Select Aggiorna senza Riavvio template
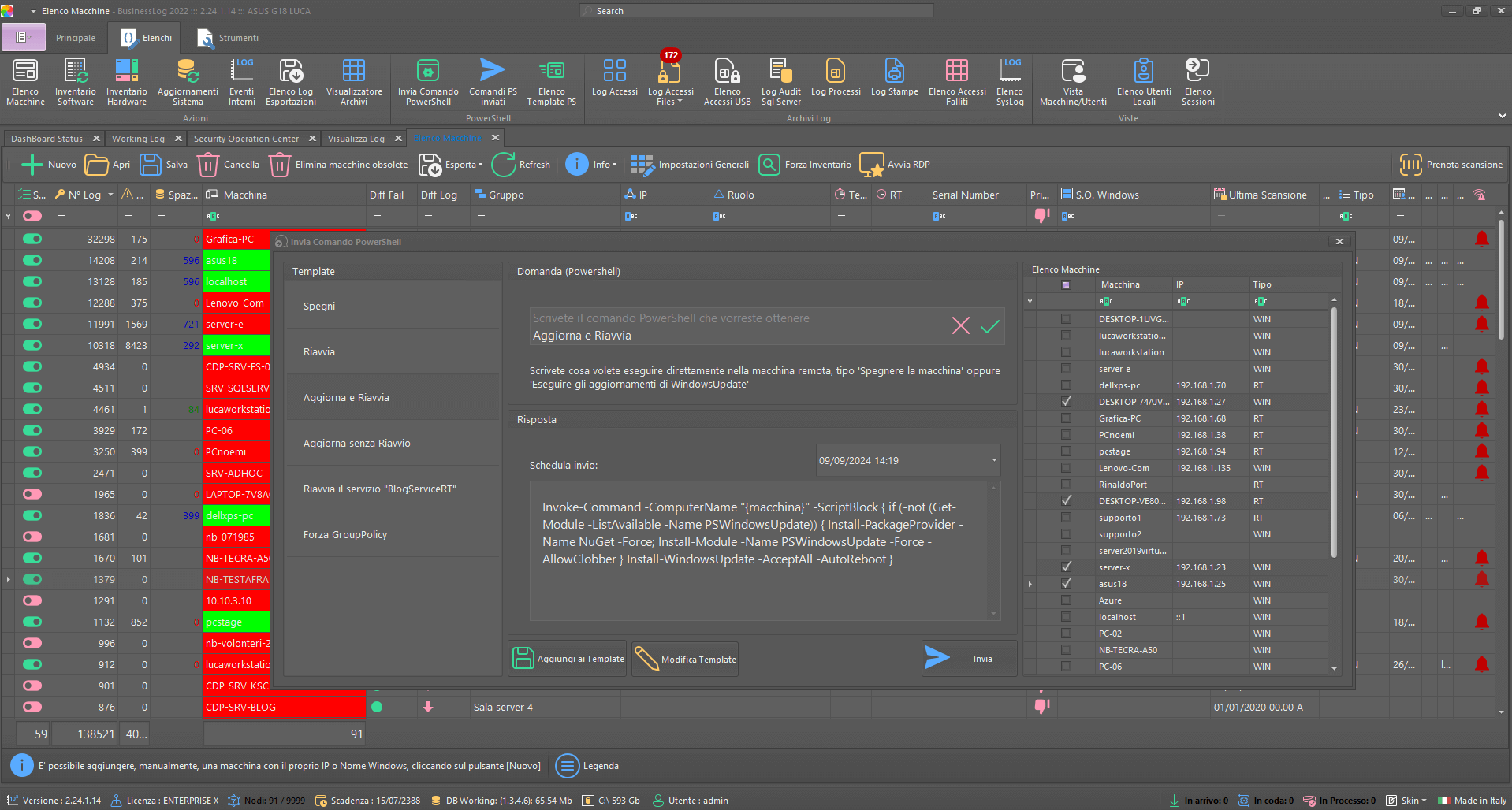The height and width of the screenshot is (810, 1512). pyautogui.click(x=393, y=443)
